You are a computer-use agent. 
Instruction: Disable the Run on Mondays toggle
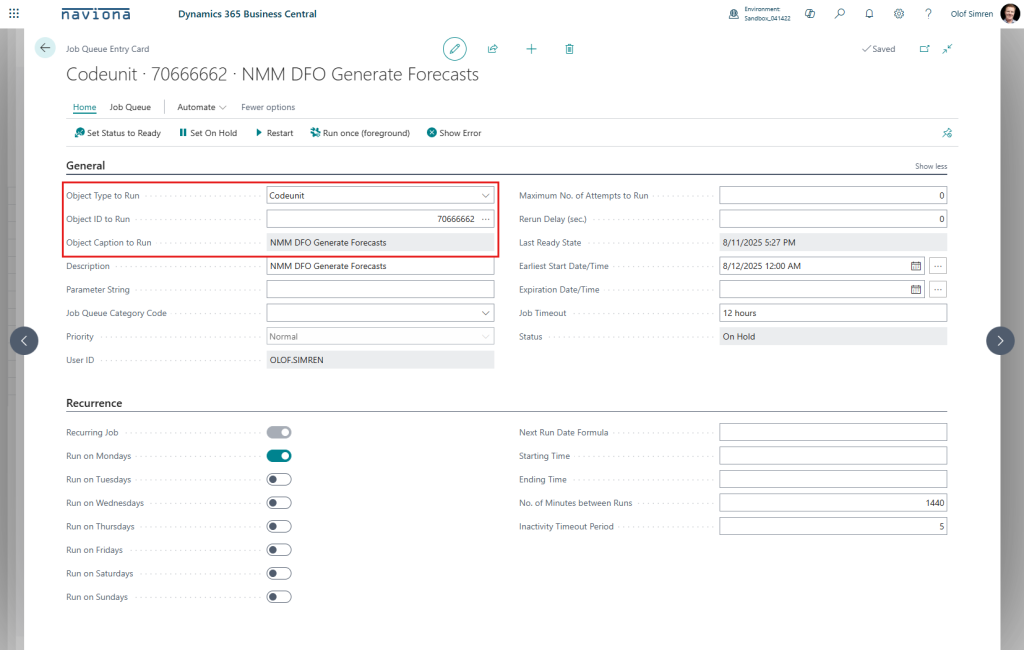point(279,456)
